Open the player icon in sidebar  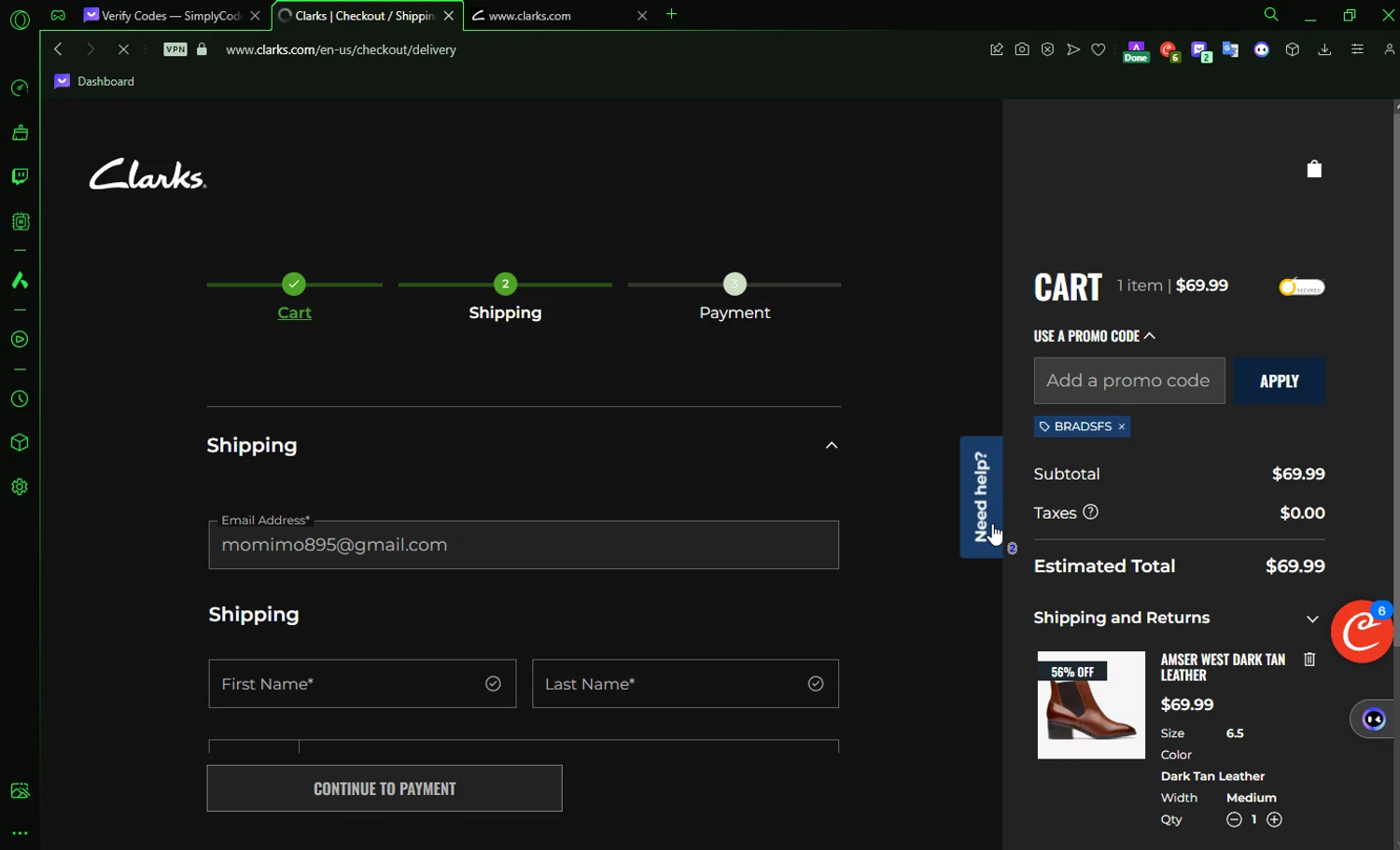click(x=20, y=340)
